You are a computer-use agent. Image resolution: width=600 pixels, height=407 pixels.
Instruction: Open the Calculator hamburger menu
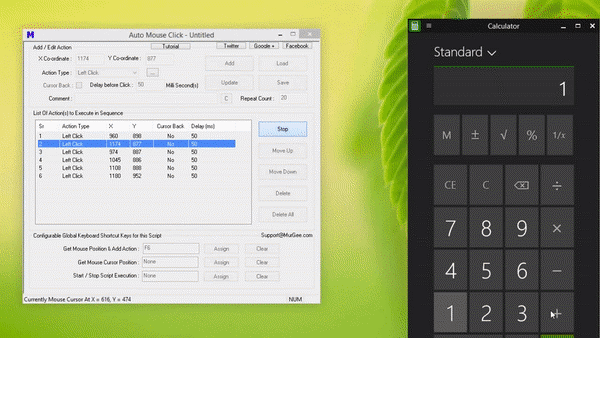tap(429, 26)
